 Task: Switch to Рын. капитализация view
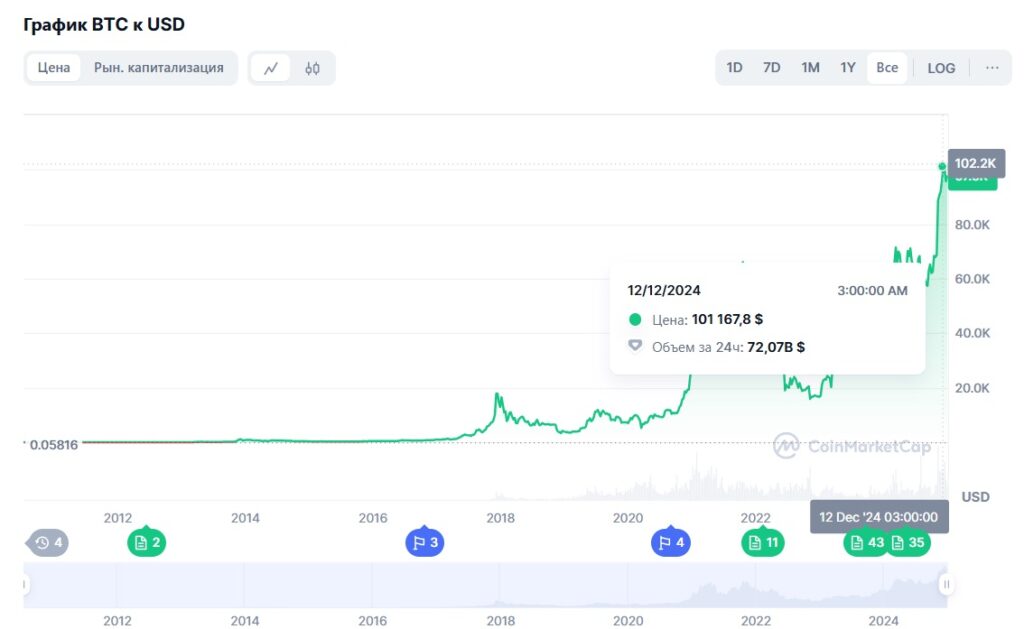(x=158, y=68)
